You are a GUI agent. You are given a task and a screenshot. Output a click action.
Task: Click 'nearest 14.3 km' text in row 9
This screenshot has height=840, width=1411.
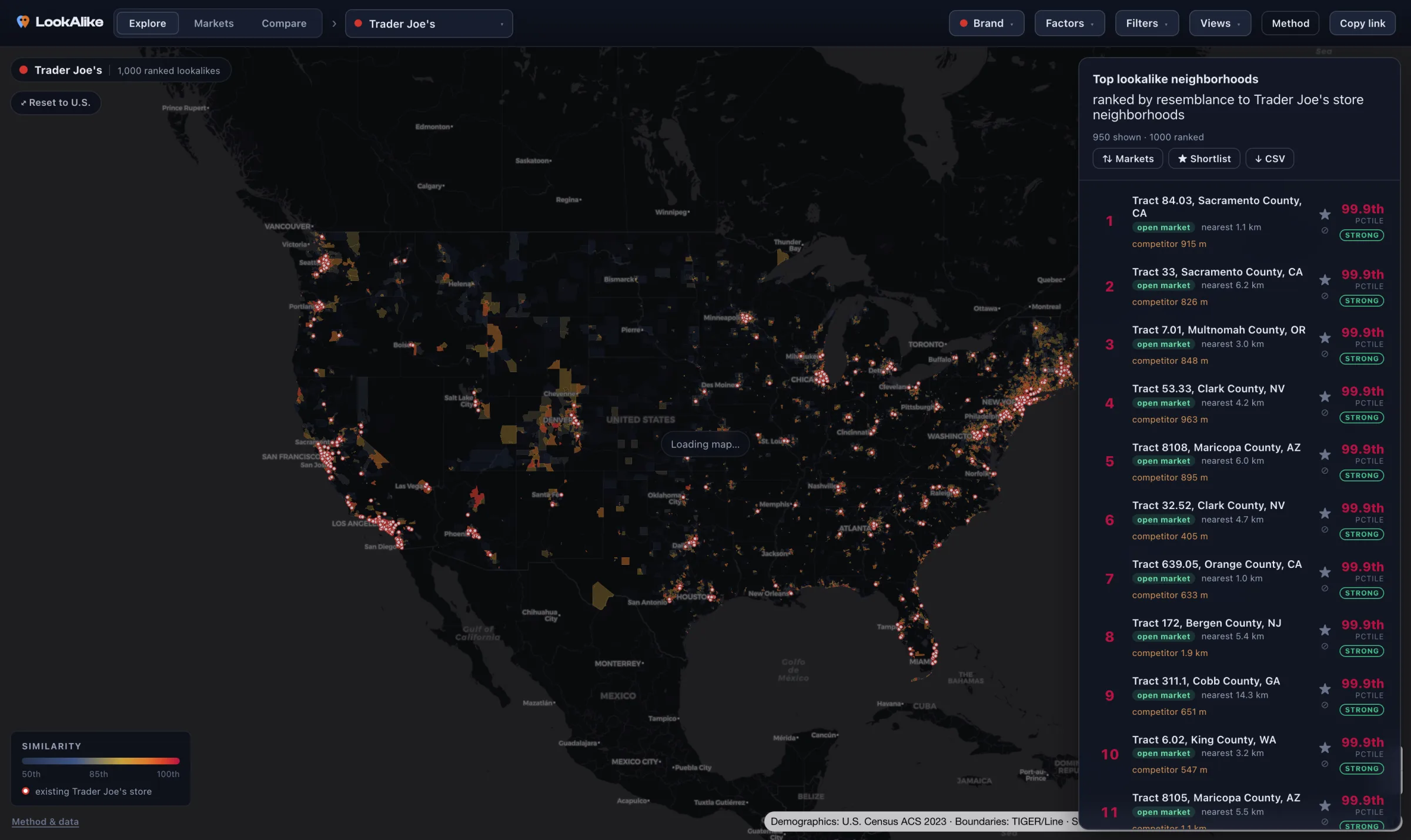tap(1235, 695)
